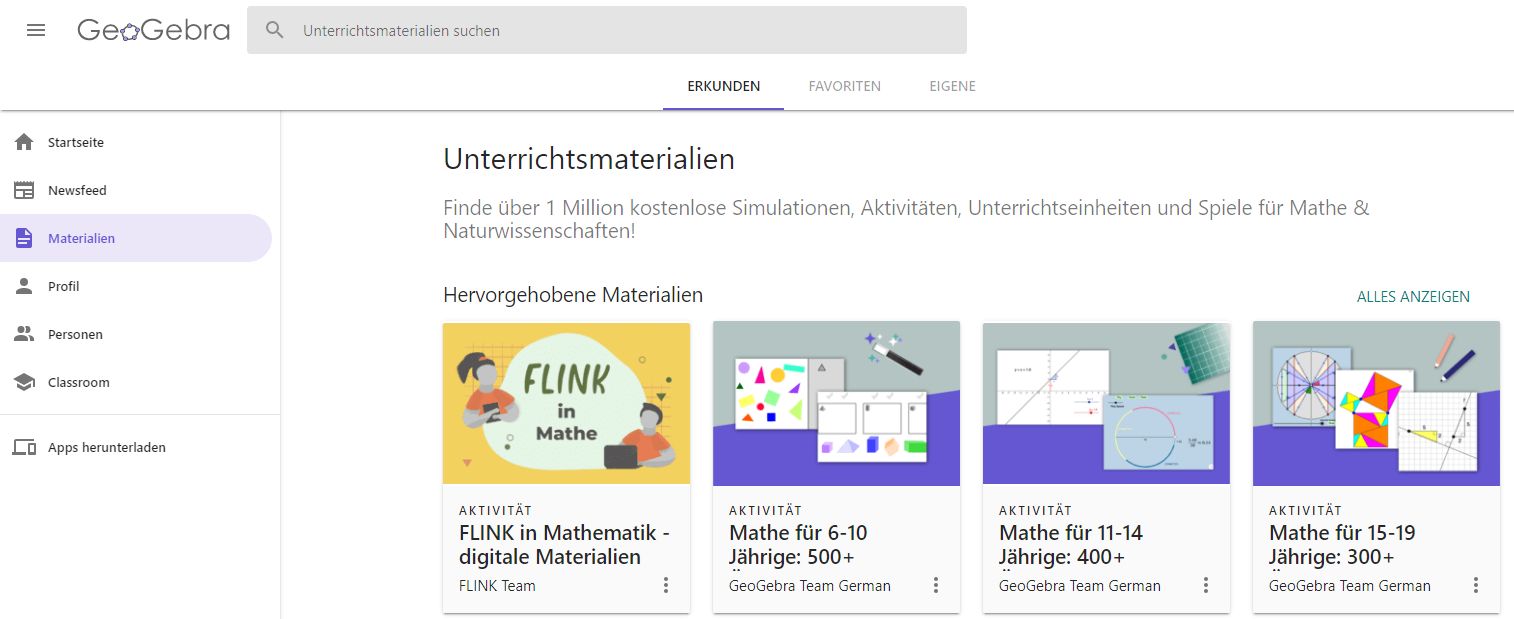This screenshot has height=619, width=1514.
Task: Open Classroom from the sidebar
Action: tap(136, 382)
